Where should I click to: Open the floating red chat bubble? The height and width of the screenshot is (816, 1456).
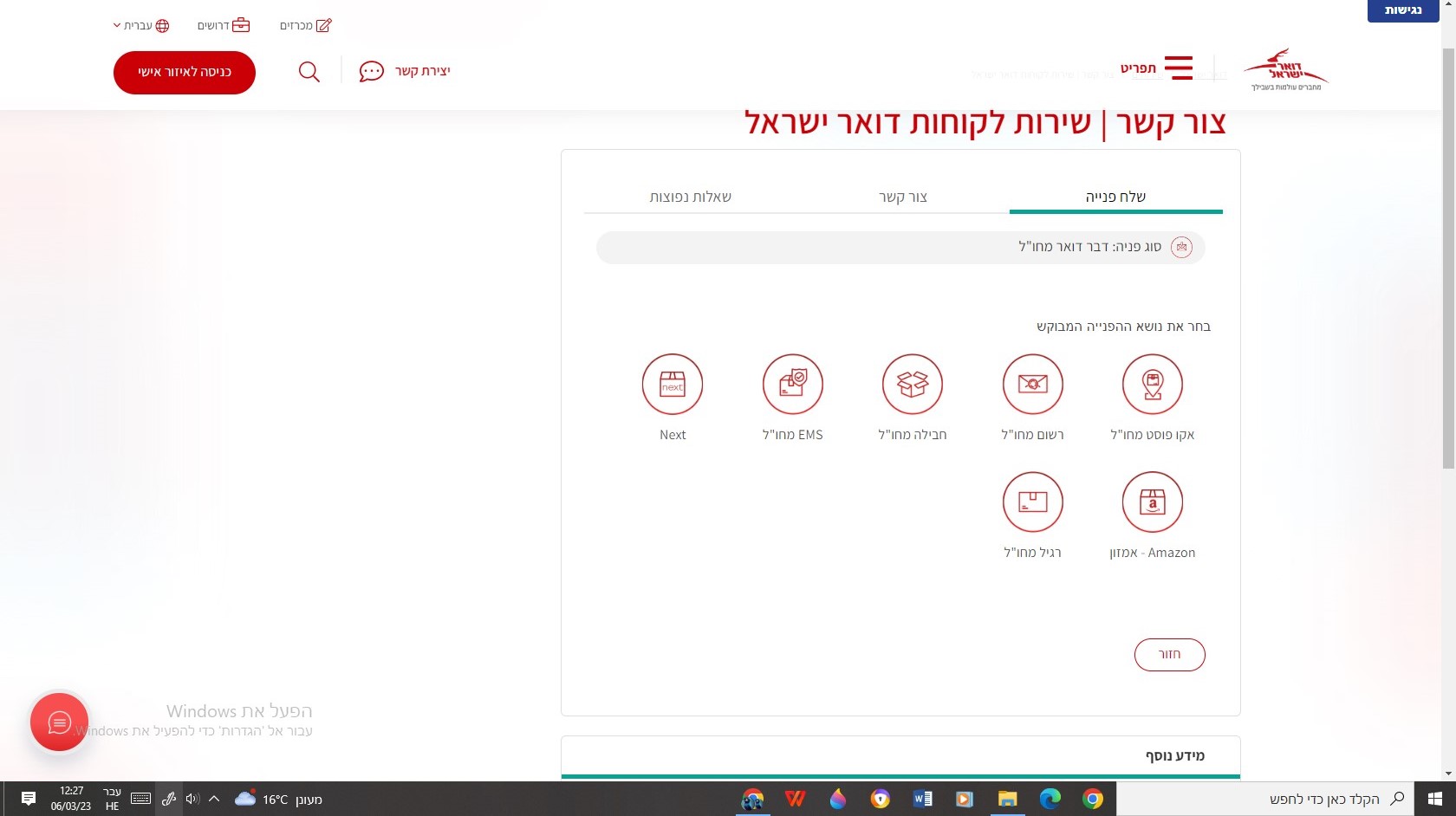point(58,722)
